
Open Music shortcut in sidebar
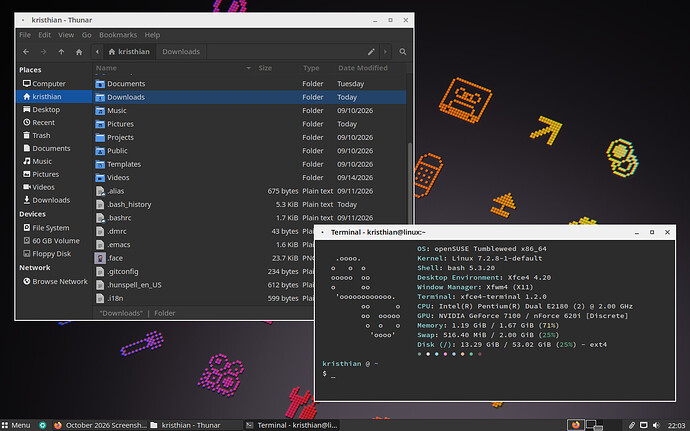[x=54, y=161]
